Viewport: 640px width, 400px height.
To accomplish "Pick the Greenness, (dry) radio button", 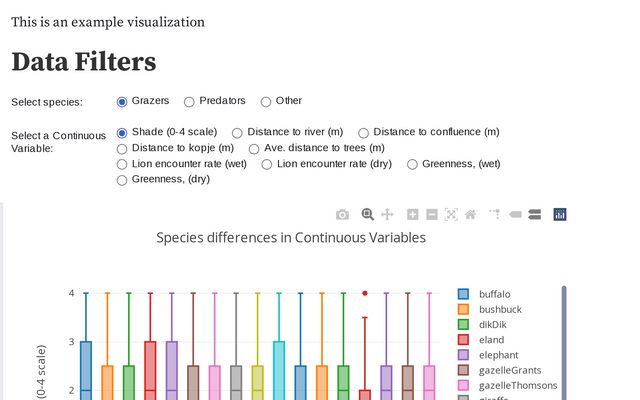I will pos(123,180).
